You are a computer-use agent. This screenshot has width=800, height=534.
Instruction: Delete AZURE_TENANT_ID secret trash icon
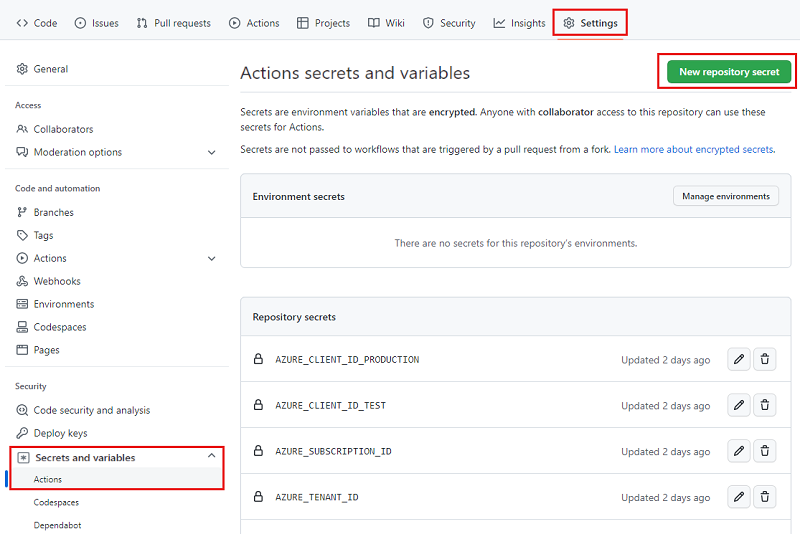point(764,497)
